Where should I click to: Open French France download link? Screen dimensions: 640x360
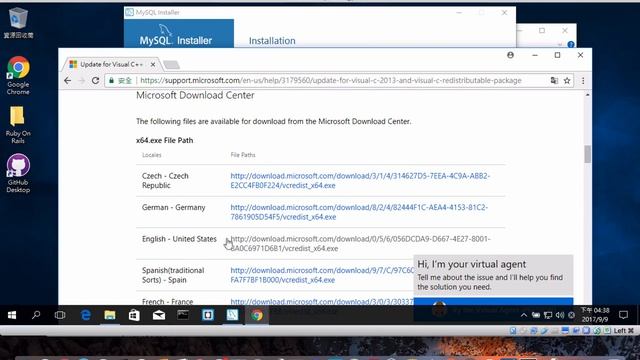point(322,301)
